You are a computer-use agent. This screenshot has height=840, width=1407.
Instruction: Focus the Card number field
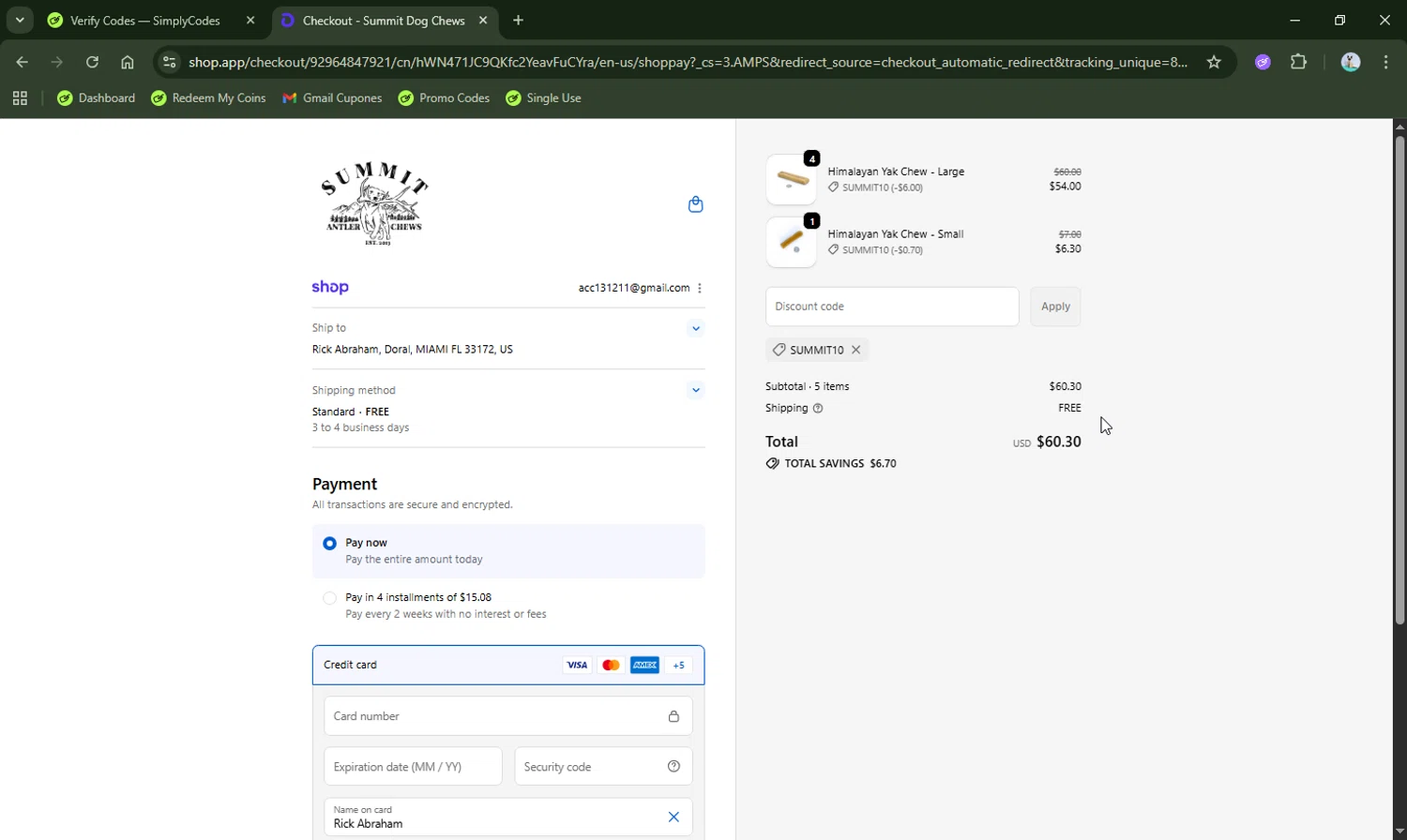point(508,716)
